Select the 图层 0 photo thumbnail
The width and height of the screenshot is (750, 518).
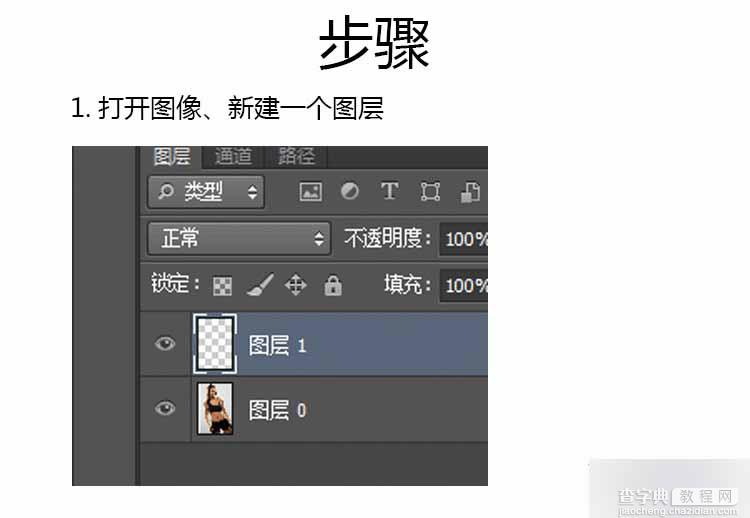coord(215,408)
